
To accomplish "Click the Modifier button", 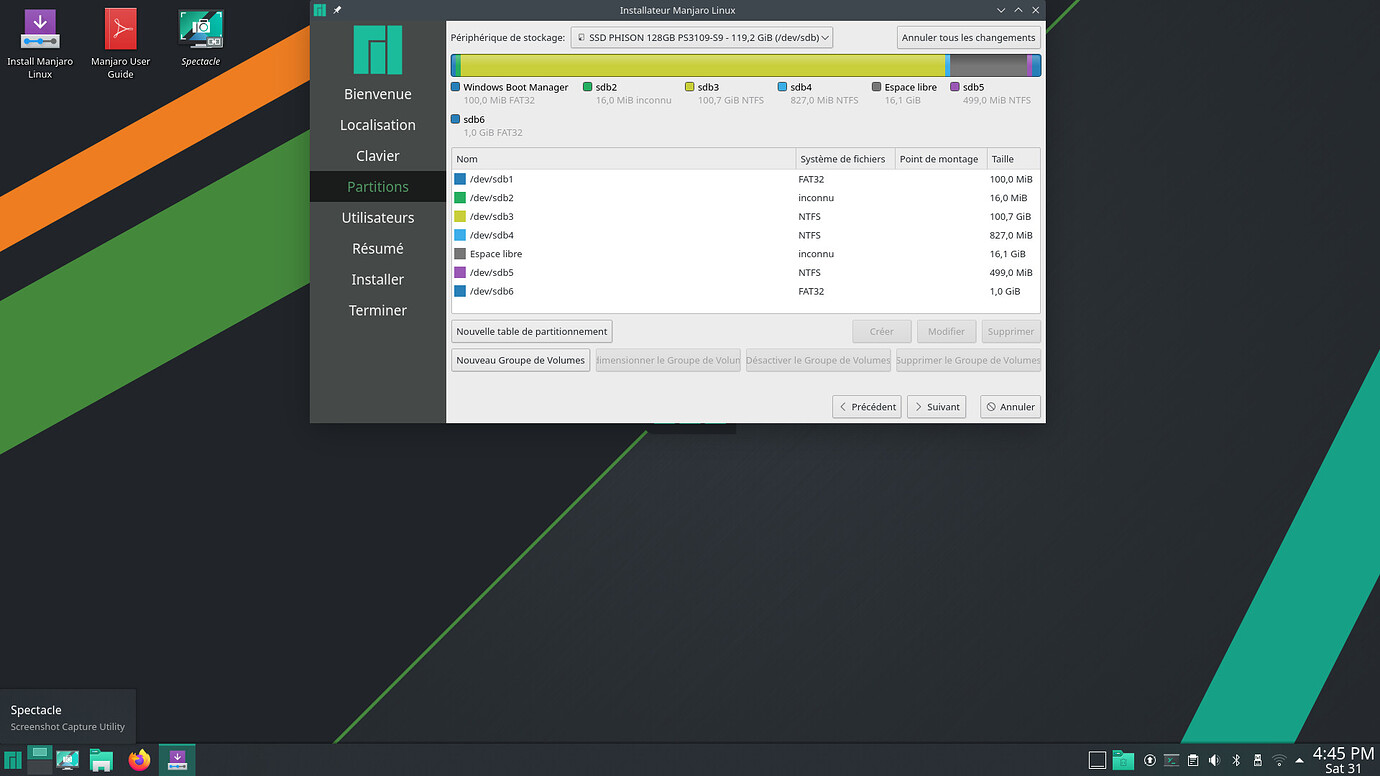I will tap(946, 331).
